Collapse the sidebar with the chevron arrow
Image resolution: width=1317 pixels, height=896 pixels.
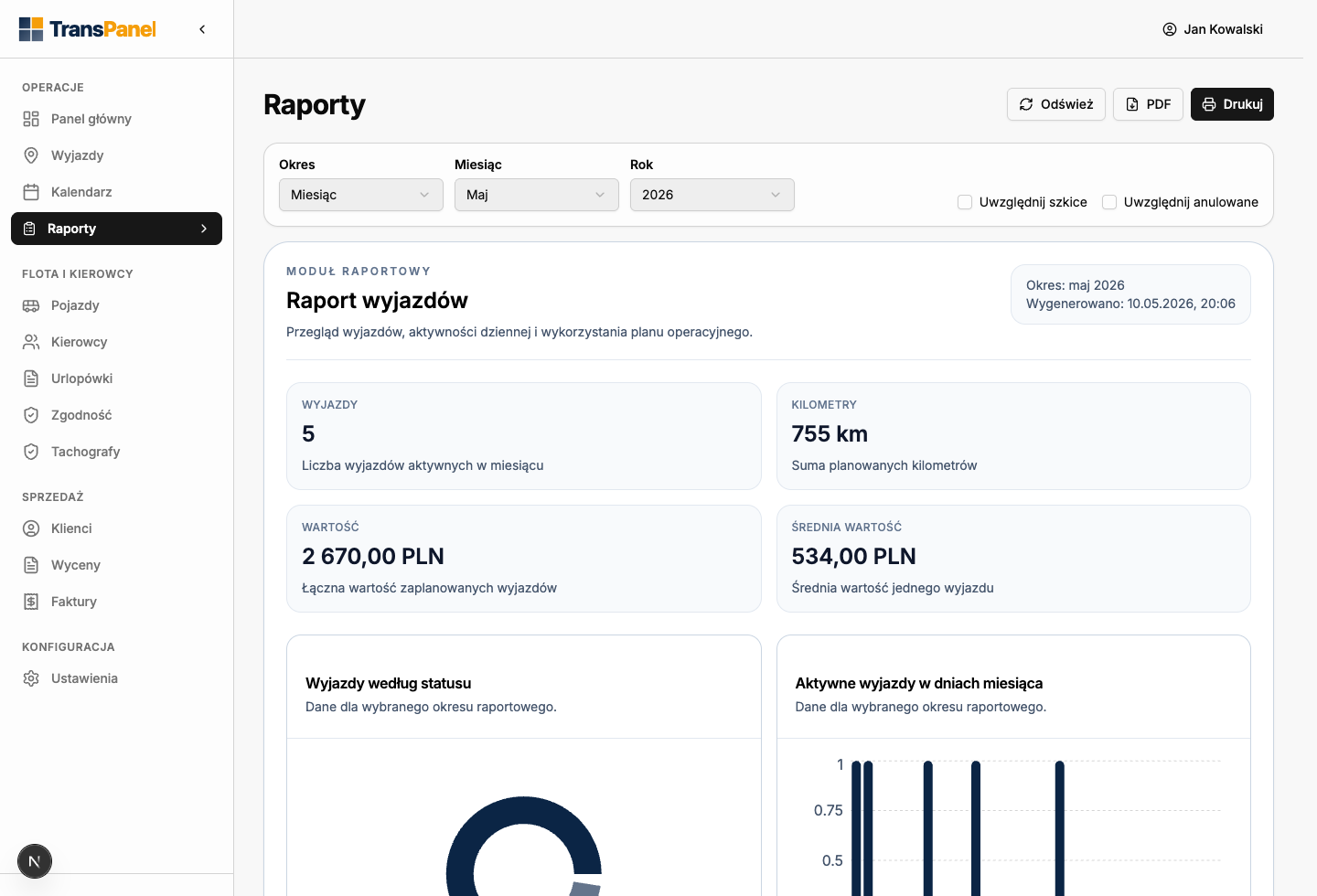click(x=202, y=29)
